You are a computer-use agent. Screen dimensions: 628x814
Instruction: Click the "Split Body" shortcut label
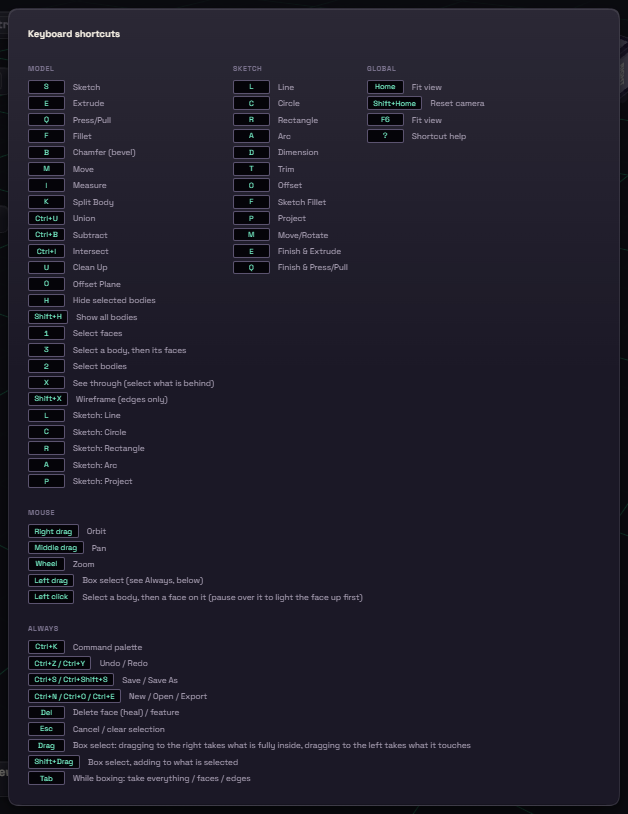coord(93,202)
